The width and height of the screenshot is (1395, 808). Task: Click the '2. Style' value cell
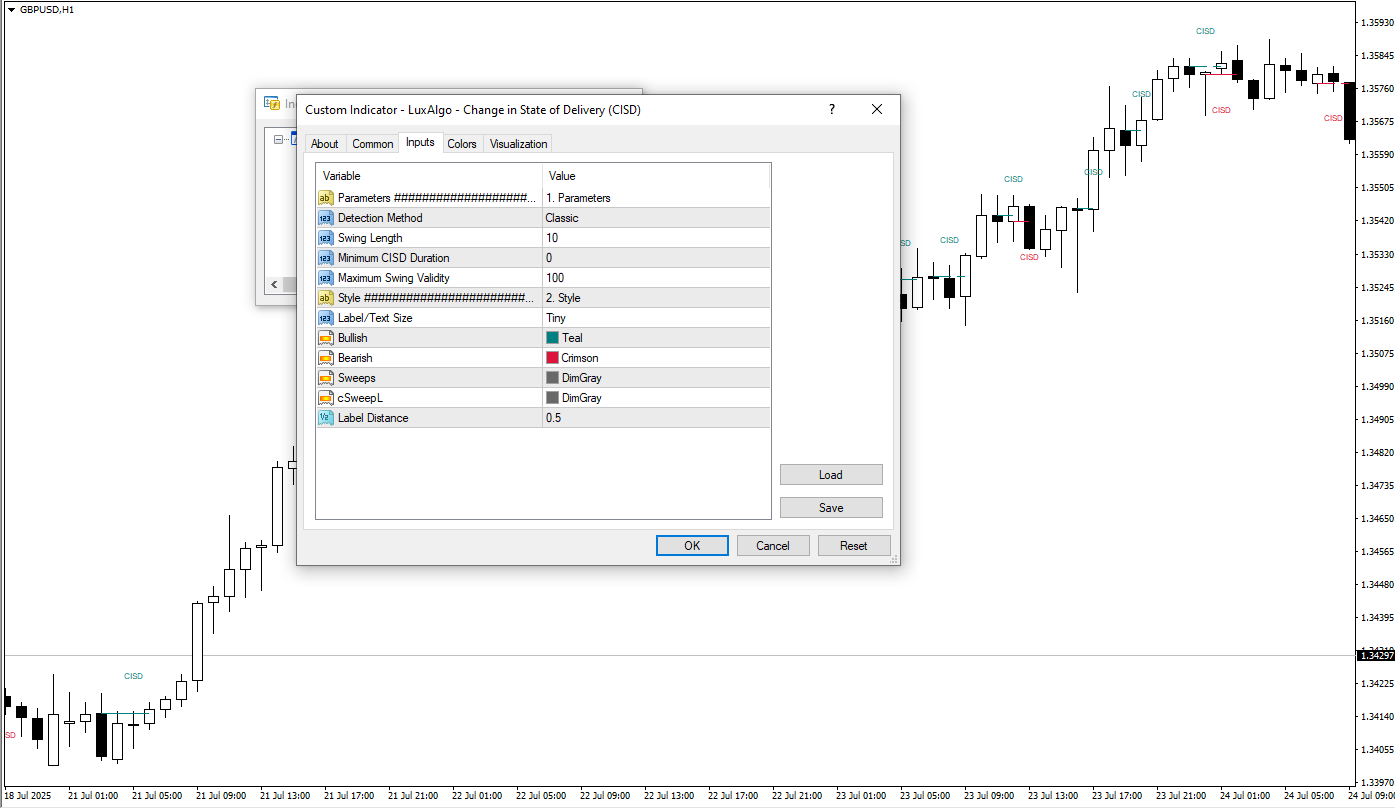(x=656, y=298)
